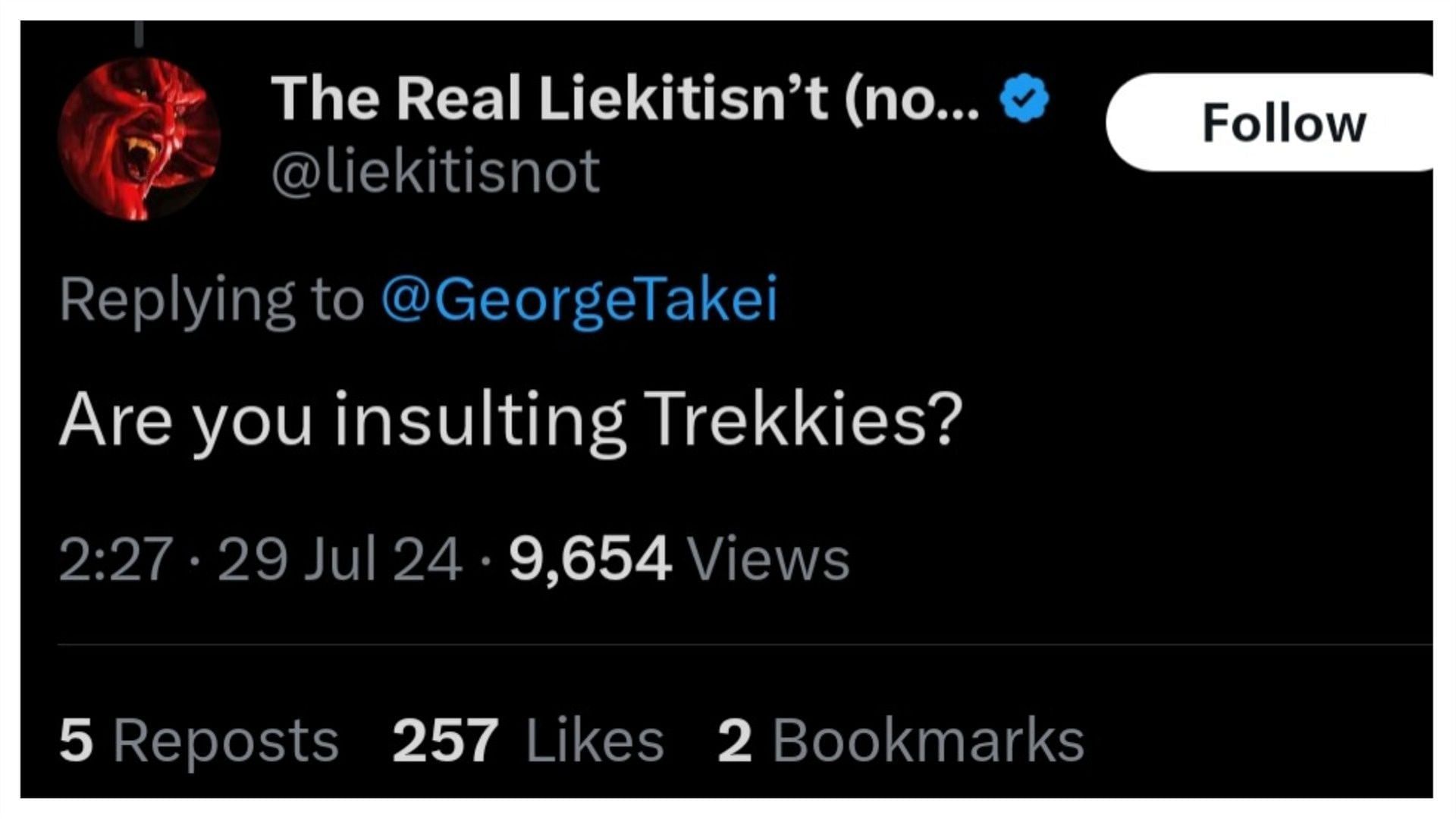Screen dimensions: 1456x819
Task: Click the Replying to label
Action: coord(212,301)
